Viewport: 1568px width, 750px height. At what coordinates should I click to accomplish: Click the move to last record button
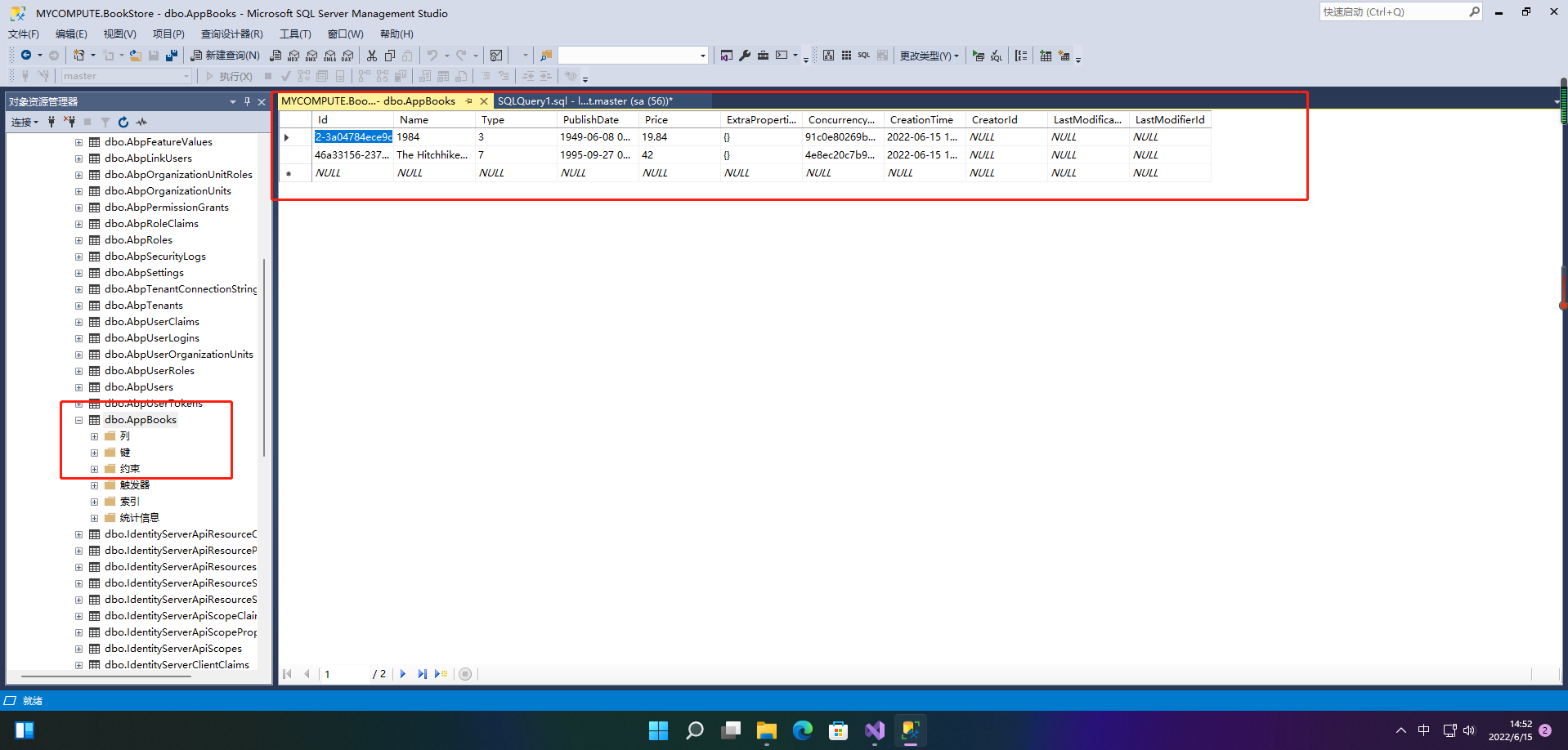(422, 674)
